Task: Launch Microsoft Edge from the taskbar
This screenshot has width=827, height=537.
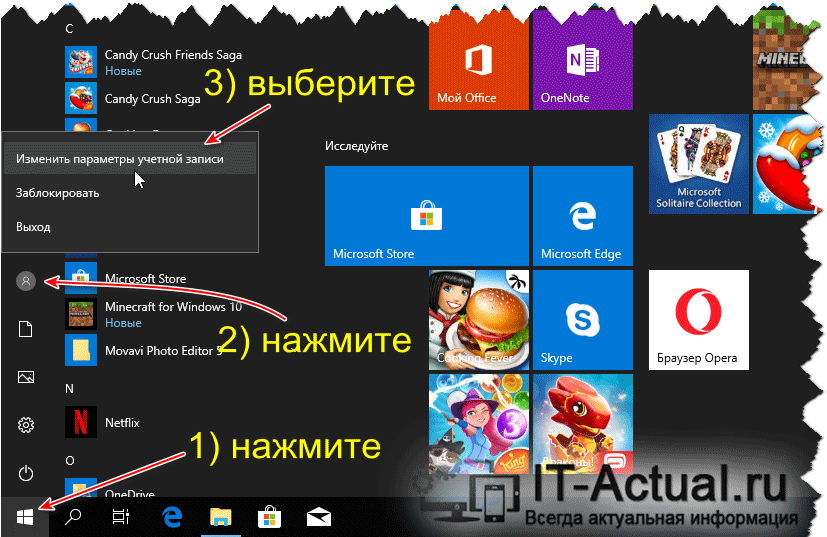Action: tap(172, 517)
